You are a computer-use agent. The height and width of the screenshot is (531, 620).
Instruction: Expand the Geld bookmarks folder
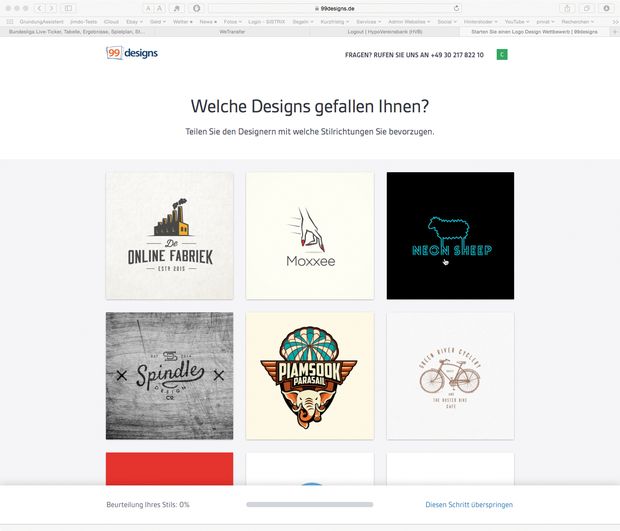[x=158, y=22]
